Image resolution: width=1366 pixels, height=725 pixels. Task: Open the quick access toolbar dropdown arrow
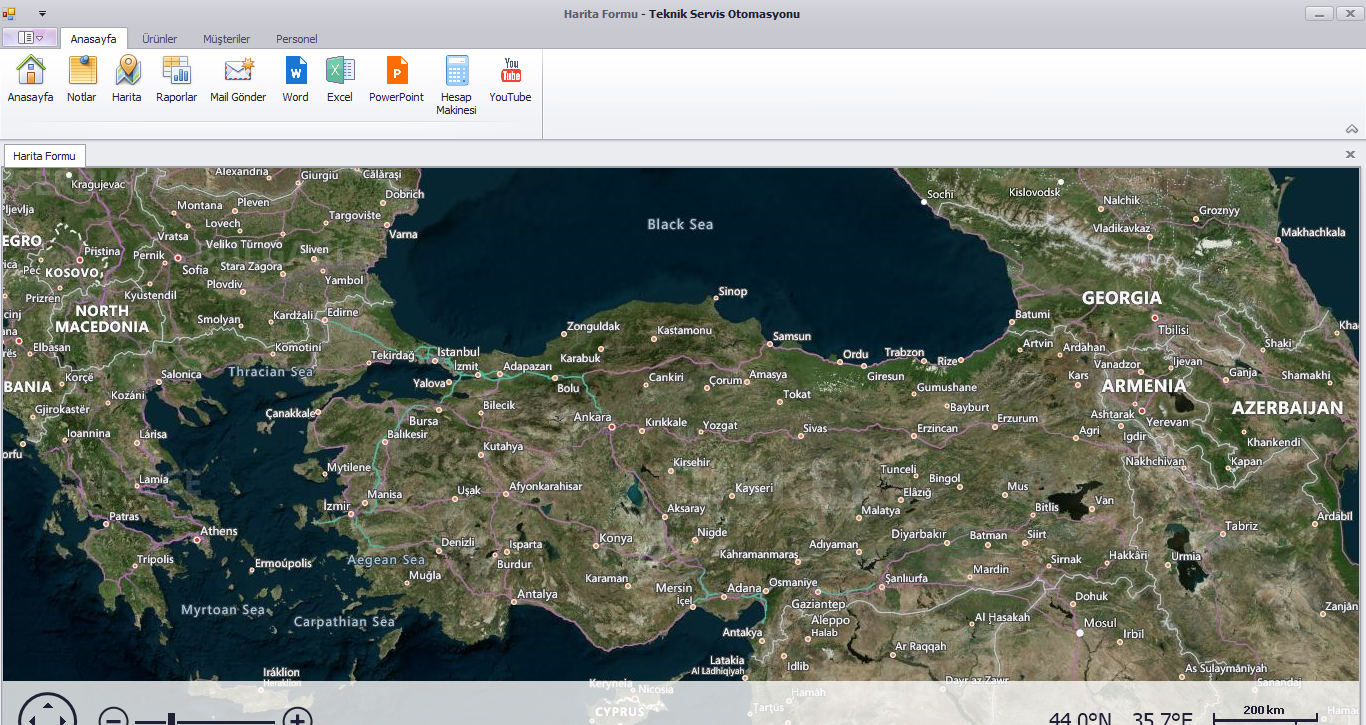tap(42, 14)
